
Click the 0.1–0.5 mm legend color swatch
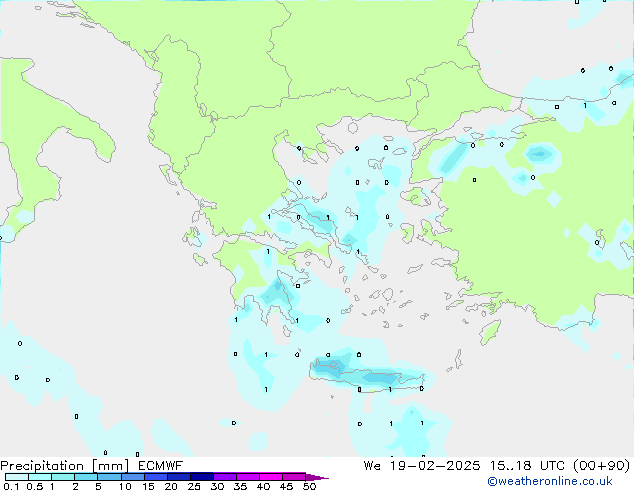click(x=17, y=477)
